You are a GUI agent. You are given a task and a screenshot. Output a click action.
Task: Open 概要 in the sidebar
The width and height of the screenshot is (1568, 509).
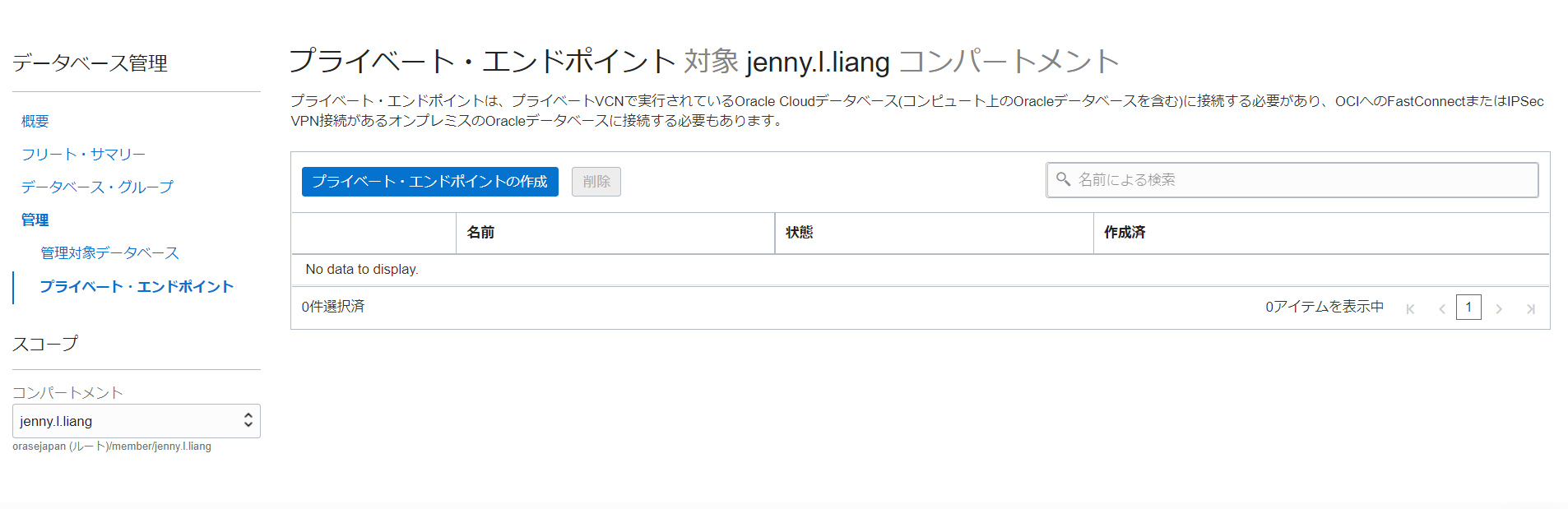tap(35, 122)
